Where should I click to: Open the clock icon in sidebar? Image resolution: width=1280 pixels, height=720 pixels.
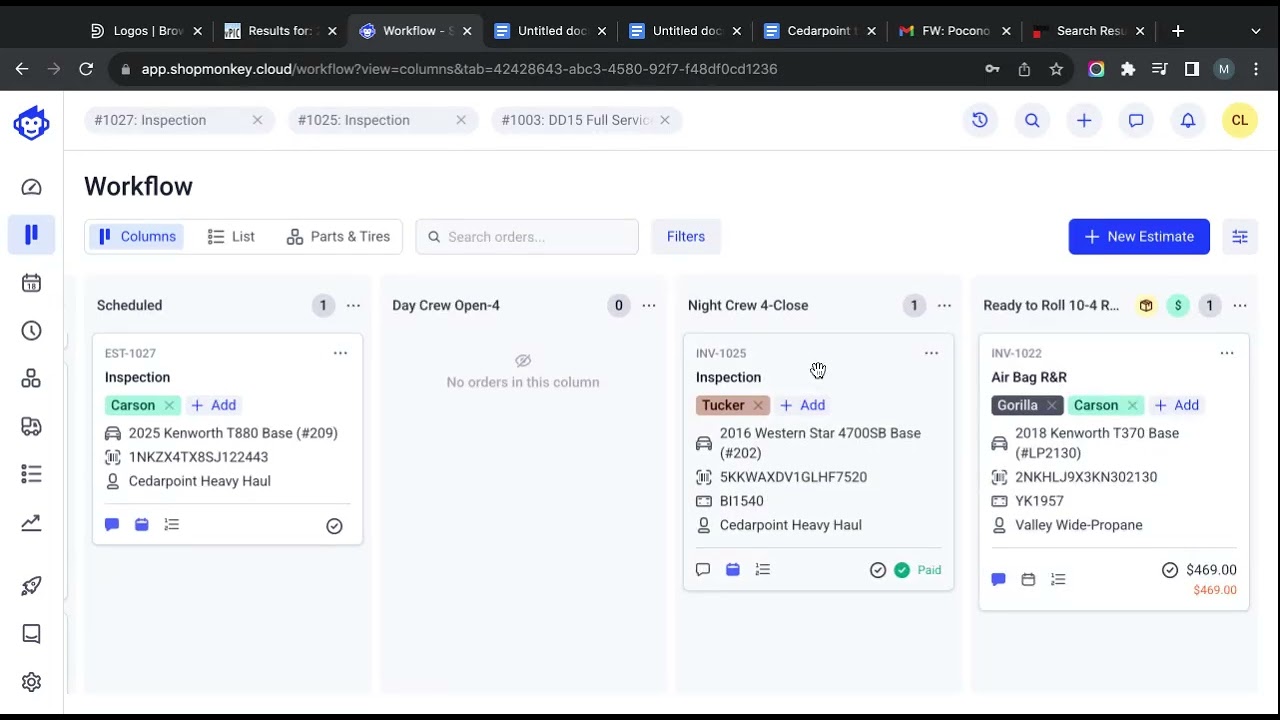click(31, 331)
